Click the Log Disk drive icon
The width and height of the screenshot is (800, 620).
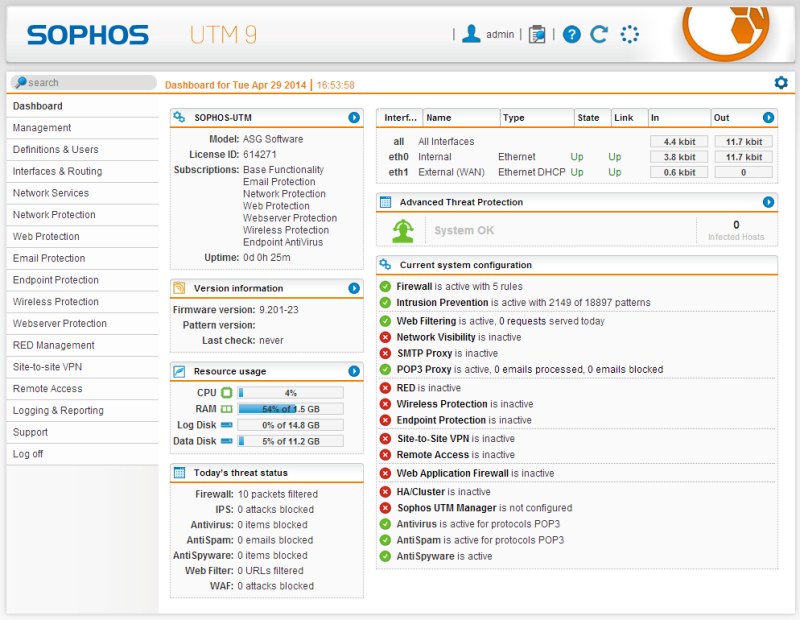click(227, 425)
